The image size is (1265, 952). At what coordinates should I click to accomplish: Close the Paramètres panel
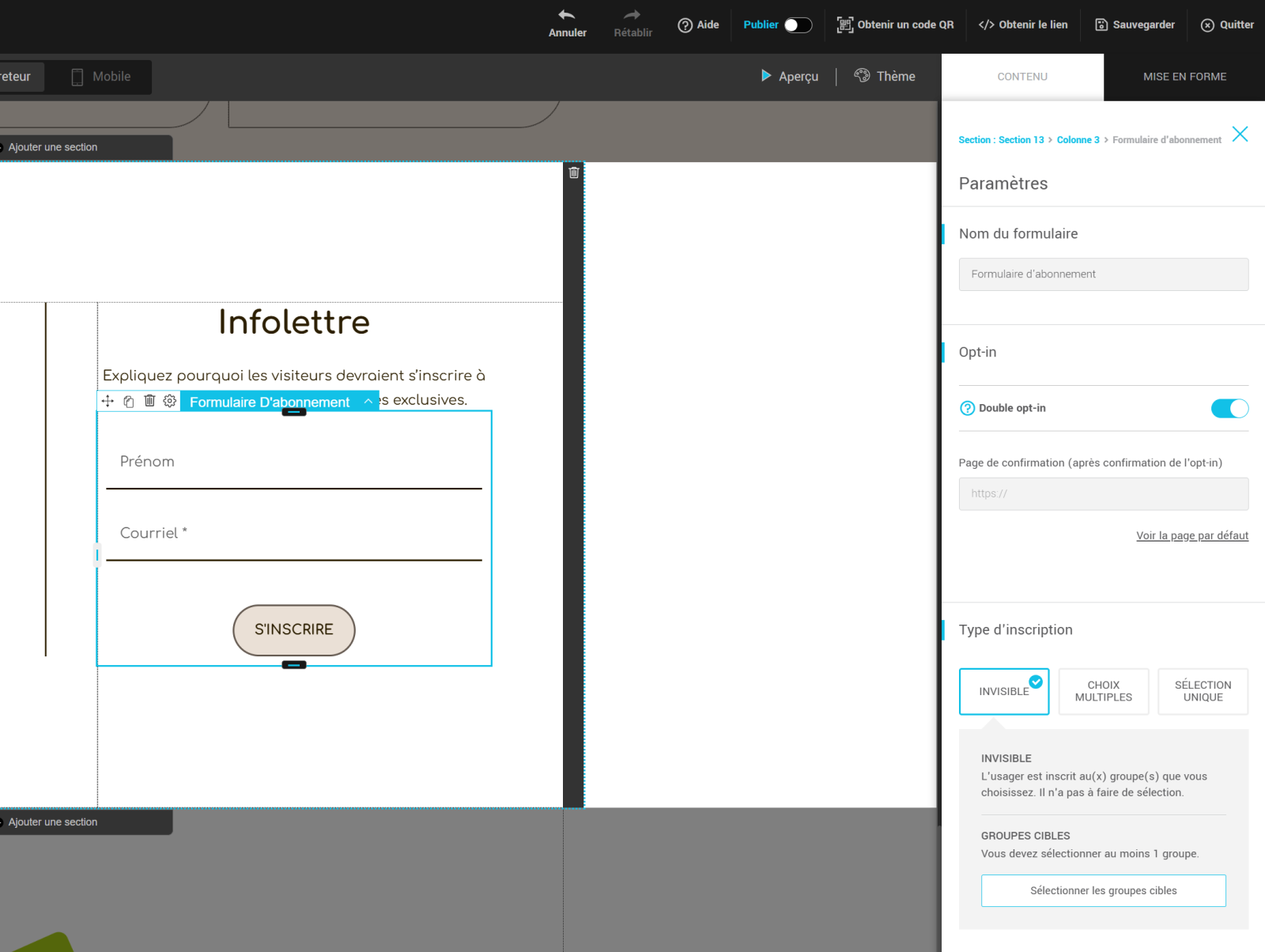point(1240,134)
